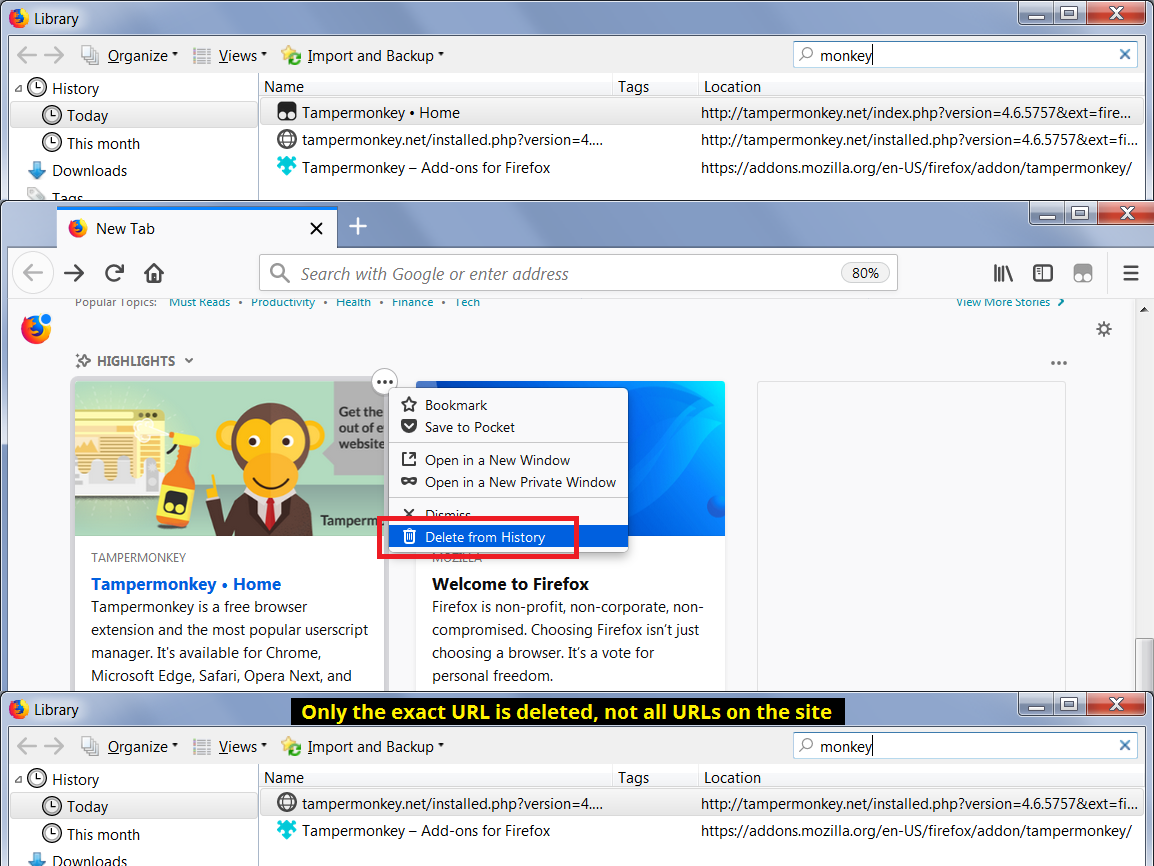Open the Views dropdown in bottom Library
This screenshot has width=1154, height=866.
(x=240, y=747)
